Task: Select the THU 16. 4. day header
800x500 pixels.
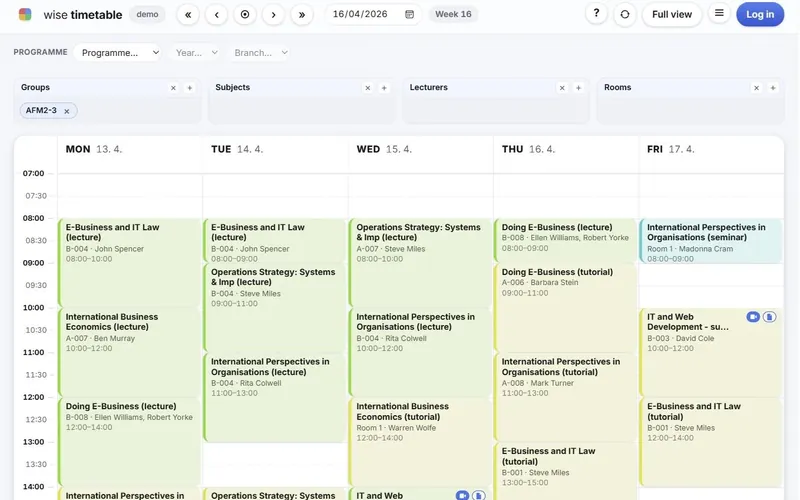Action: click(x=528, y=149)
